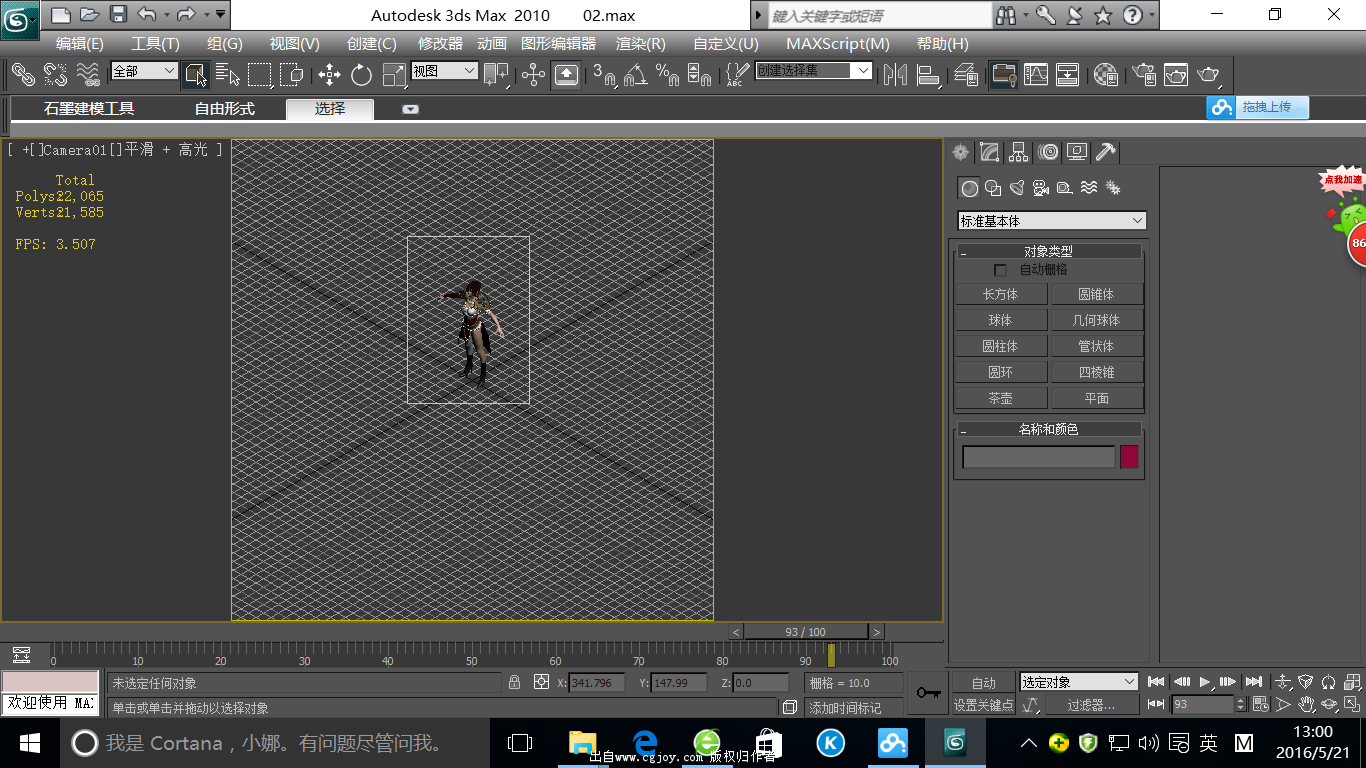Toggle the Graphite Modeling Tools ribbon icon
The height and width of the screenshot is (768, 1366).
coord(1003,74)
